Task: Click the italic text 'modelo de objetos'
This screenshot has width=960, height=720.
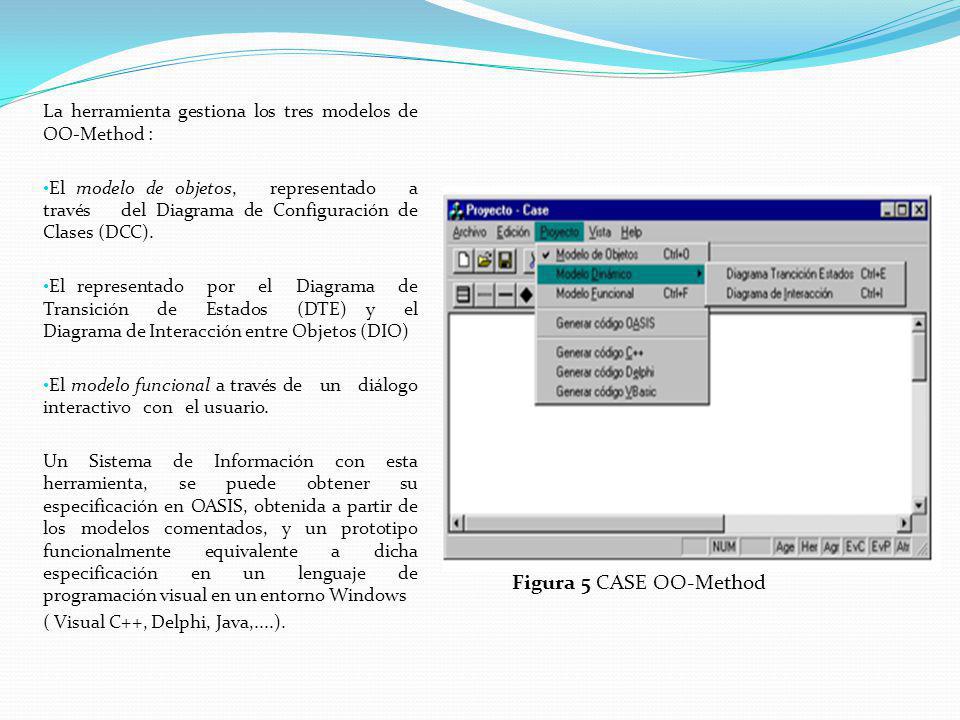Action: point(154,188)
